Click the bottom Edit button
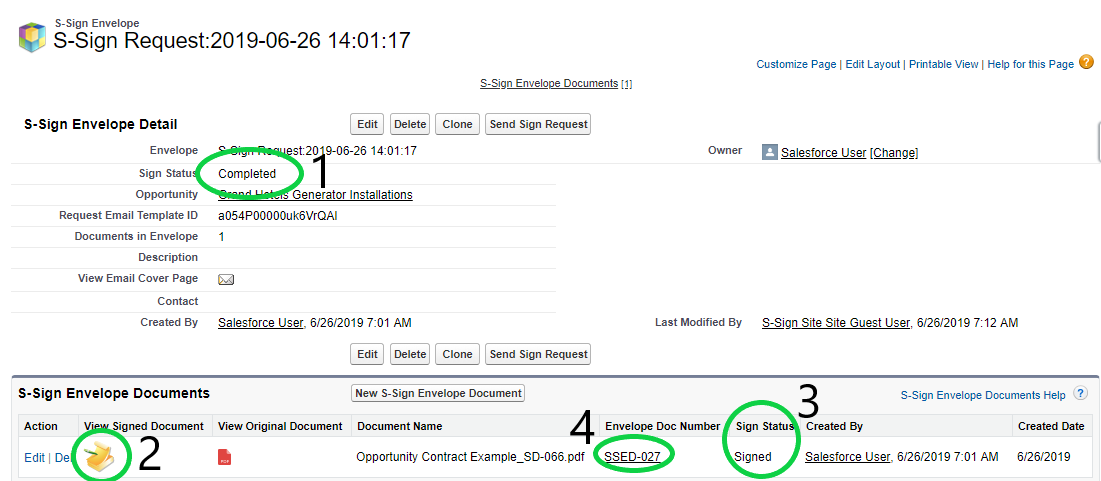The height and width of the screenshot is (481, 1101). point(367,354)
